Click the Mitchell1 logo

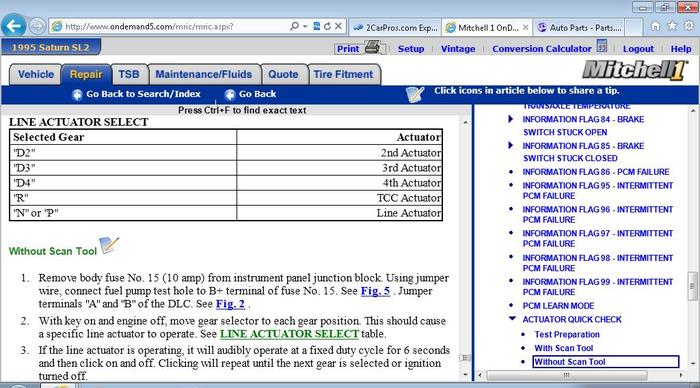point(635,70)
